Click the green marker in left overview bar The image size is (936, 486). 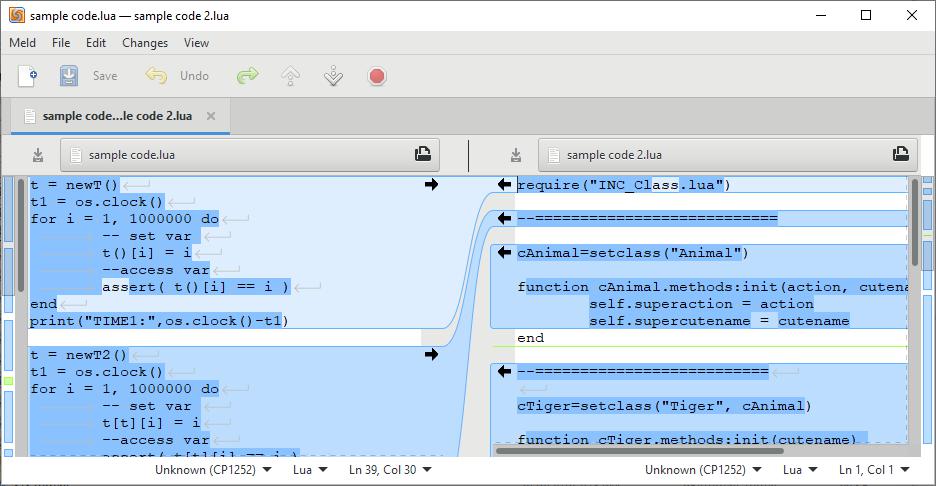click(8, 381)
